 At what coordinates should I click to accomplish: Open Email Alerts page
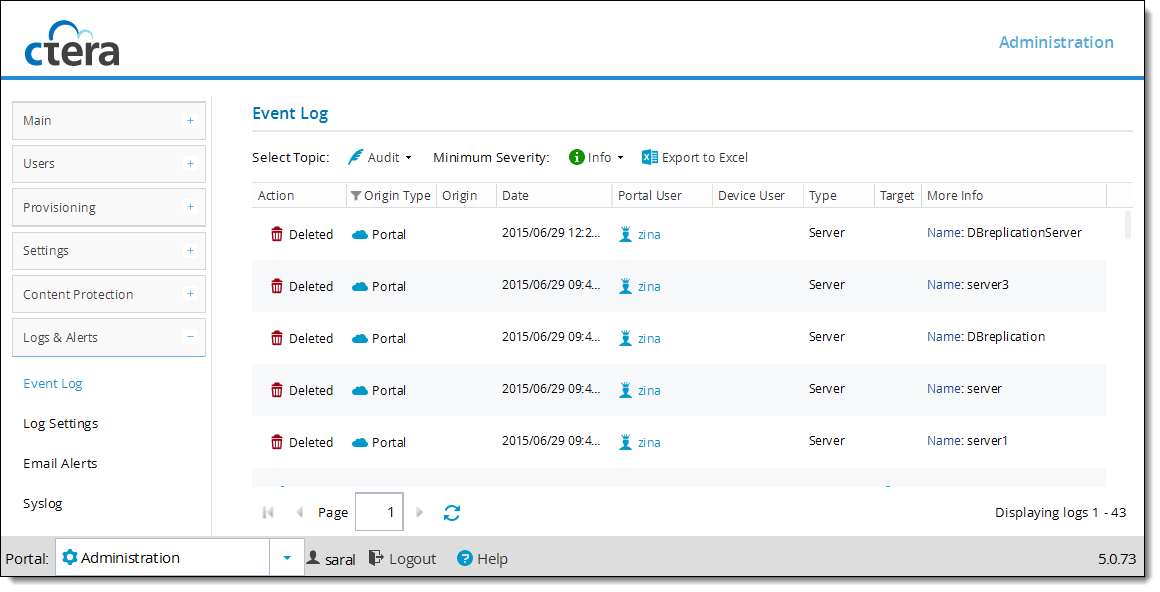point(60,463)
